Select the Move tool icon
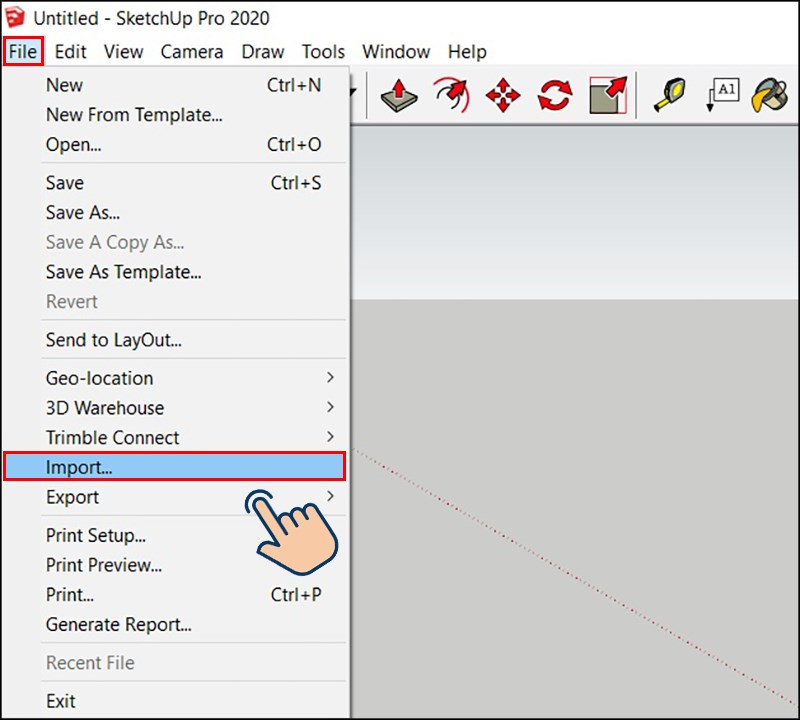 pos(503,95)
